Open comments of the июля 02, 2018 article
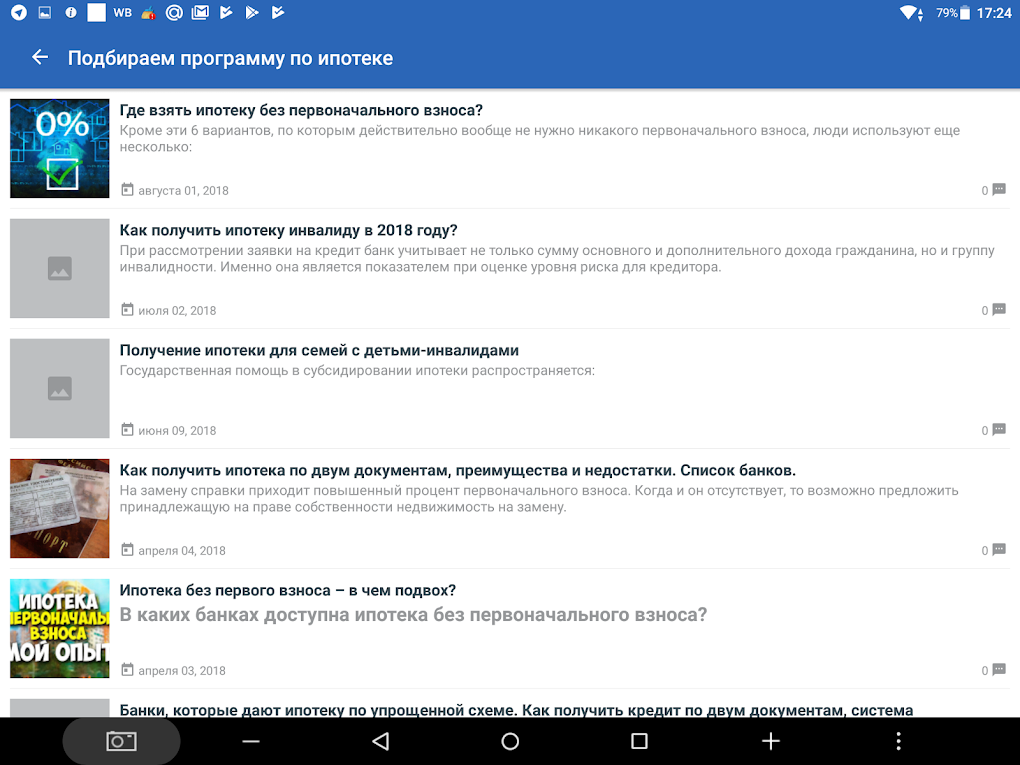Viewport: 1020px width, 765px height. point(993,310)
